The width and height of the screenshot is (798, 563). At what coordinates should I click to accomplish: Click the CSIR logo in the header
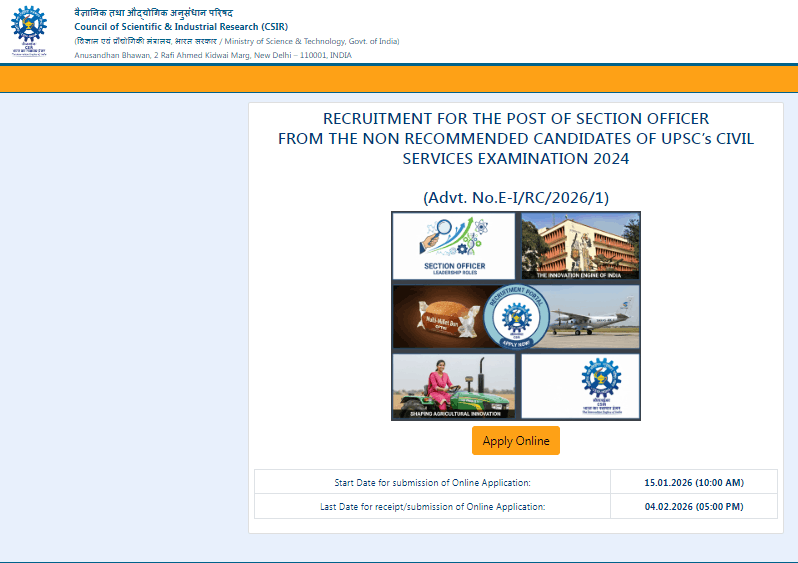click(x=29, y=31)
